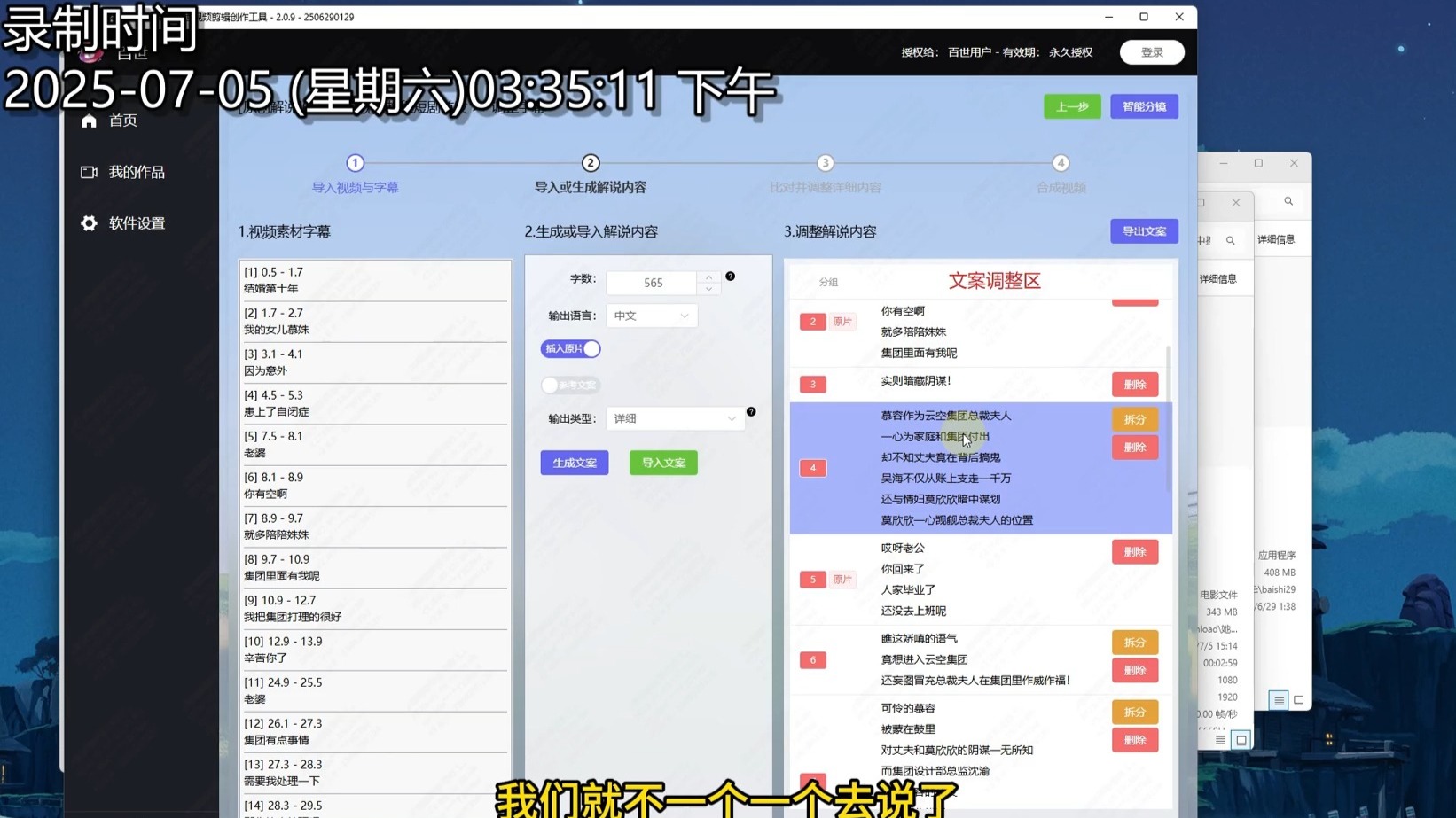Click the help icon next to 输出类型
1456x818 pixels.
(751, 411)
